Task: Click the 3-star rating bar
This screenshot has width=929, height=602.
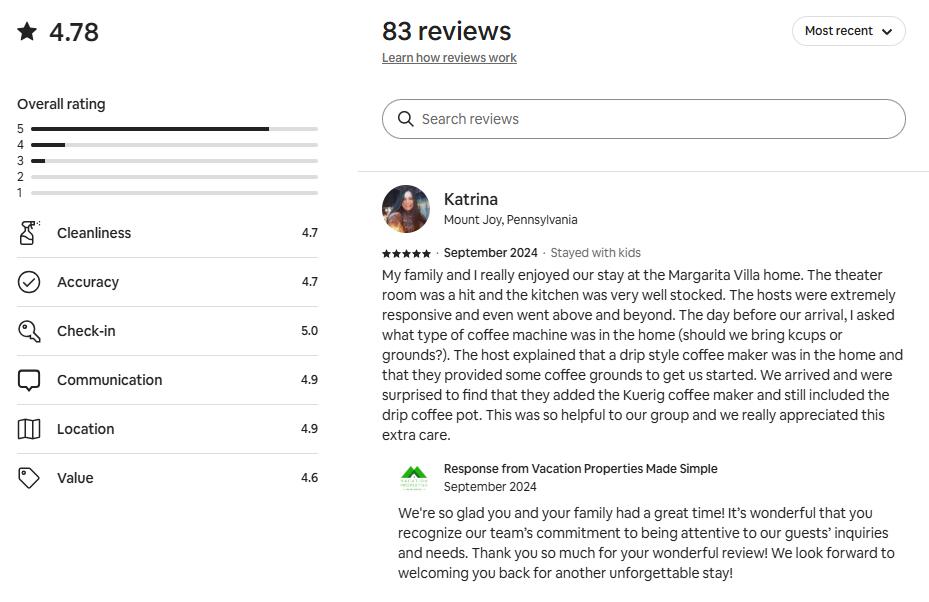Action: [x=174, y=161]
